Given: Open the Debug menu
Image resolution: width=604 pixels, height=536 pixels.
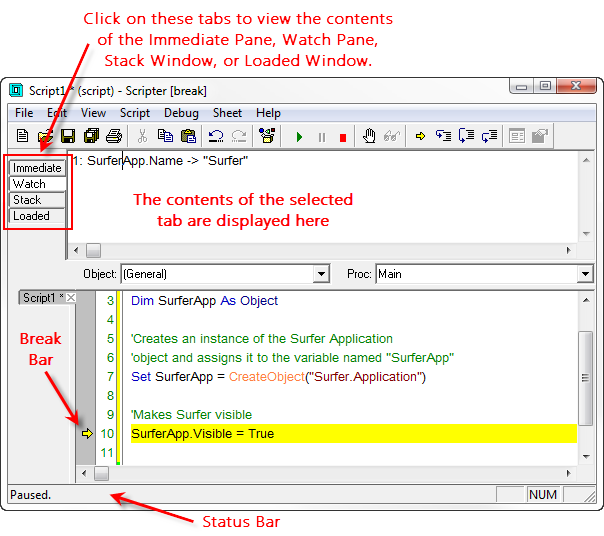Looking at the screenshot, I should (181, 113).
